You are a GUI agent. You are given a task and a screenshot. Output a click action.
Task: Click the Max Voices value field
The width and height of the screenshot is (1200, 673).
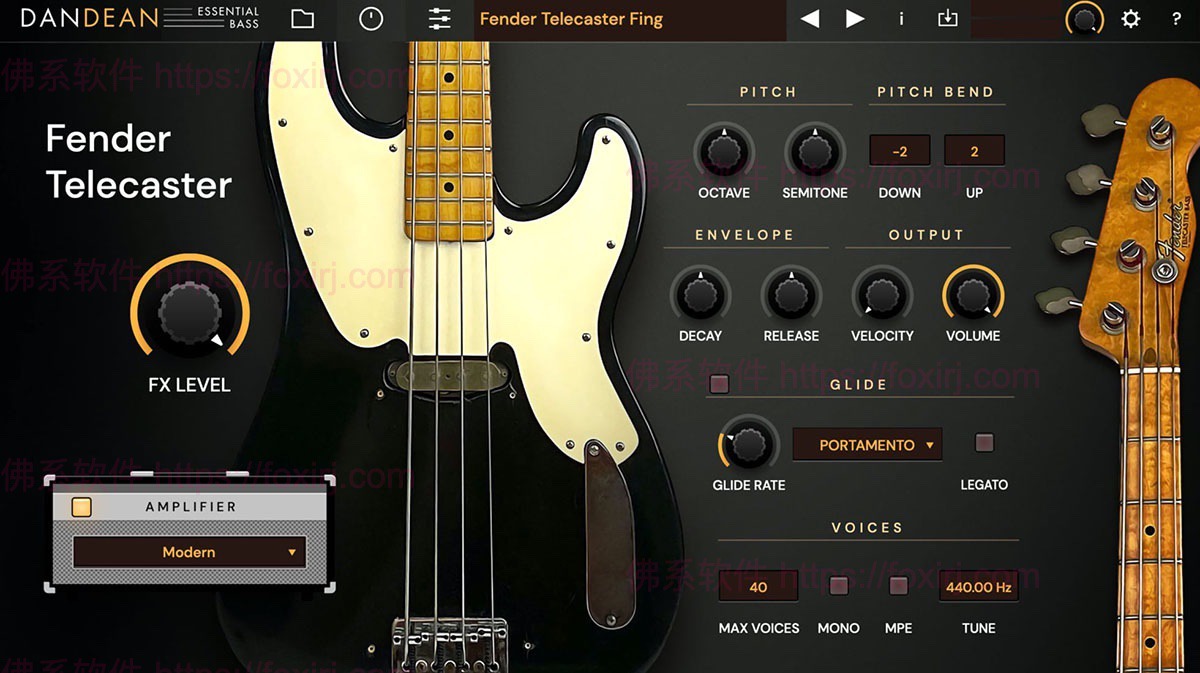757,586
